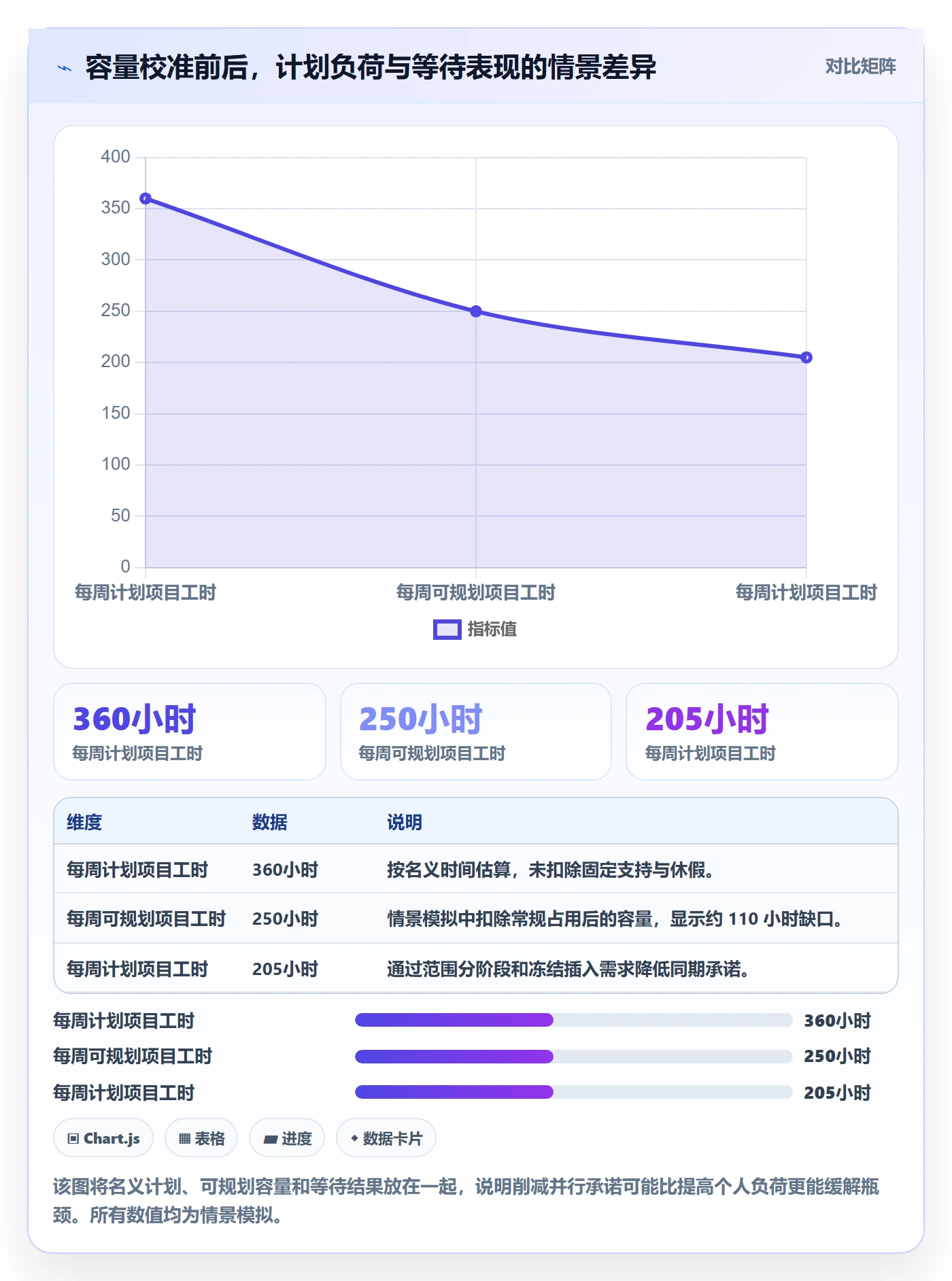Click the heading starting with 容量校准前后
The height and width of the screenshot is (1281, 952).
[x=371, y=67]
